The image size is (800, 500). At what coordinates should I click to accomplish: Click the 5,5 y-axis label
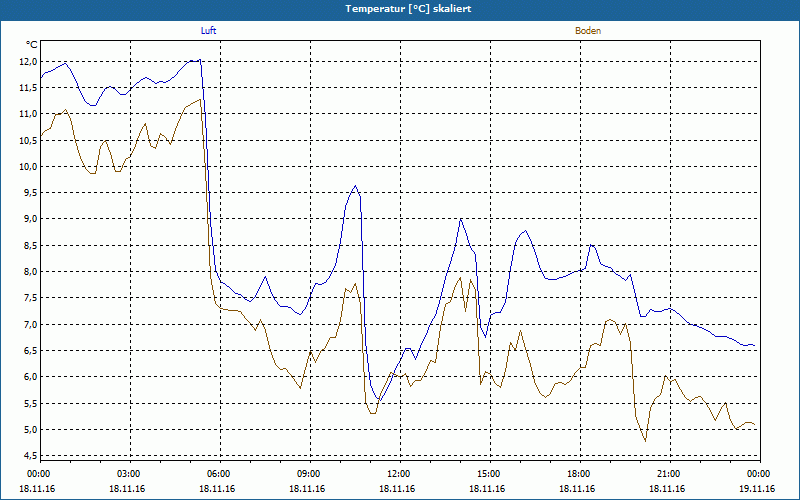(x=31, y=403)
